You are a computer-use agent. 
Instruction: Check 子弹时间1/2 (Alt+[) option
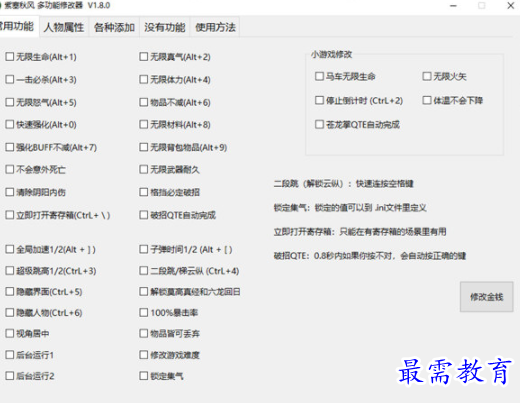click(x=144, y=249)
